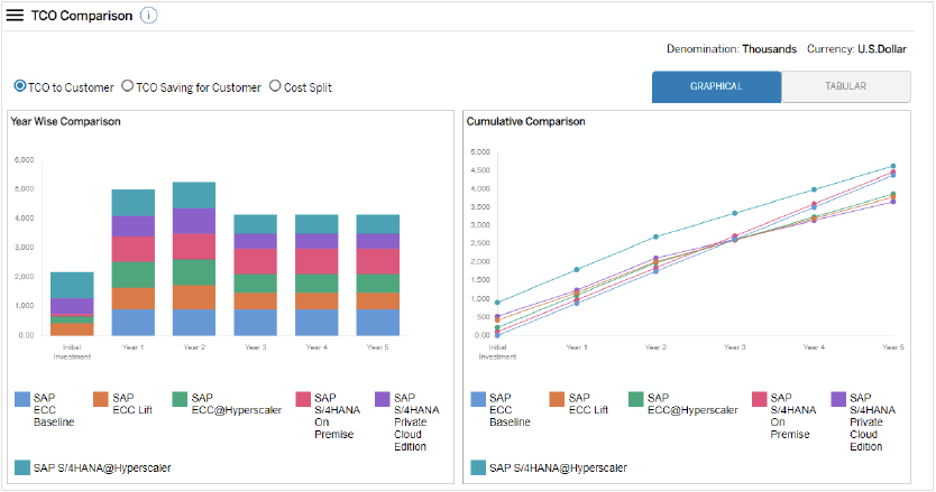Click the Year 4 stacked bar
The image size is (936, 492).
(x=316, y=275)
